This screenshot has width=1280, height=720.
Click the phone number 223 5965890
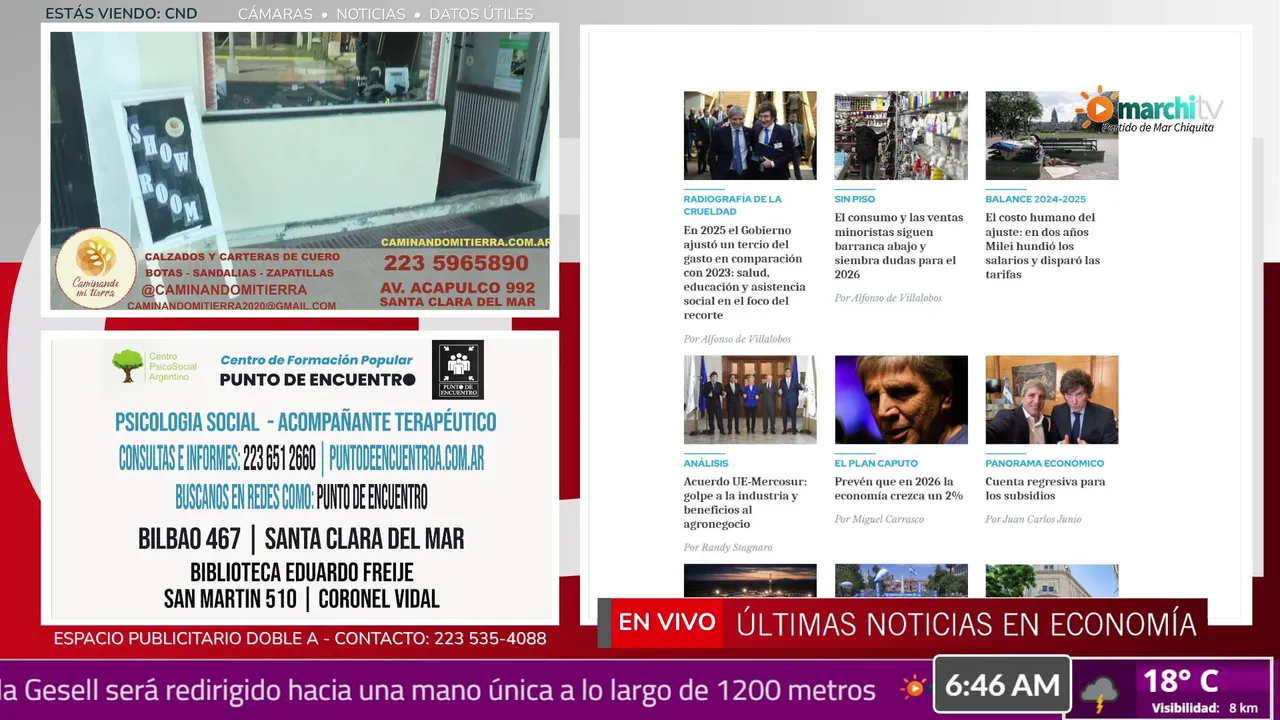(x=456, y=264)
